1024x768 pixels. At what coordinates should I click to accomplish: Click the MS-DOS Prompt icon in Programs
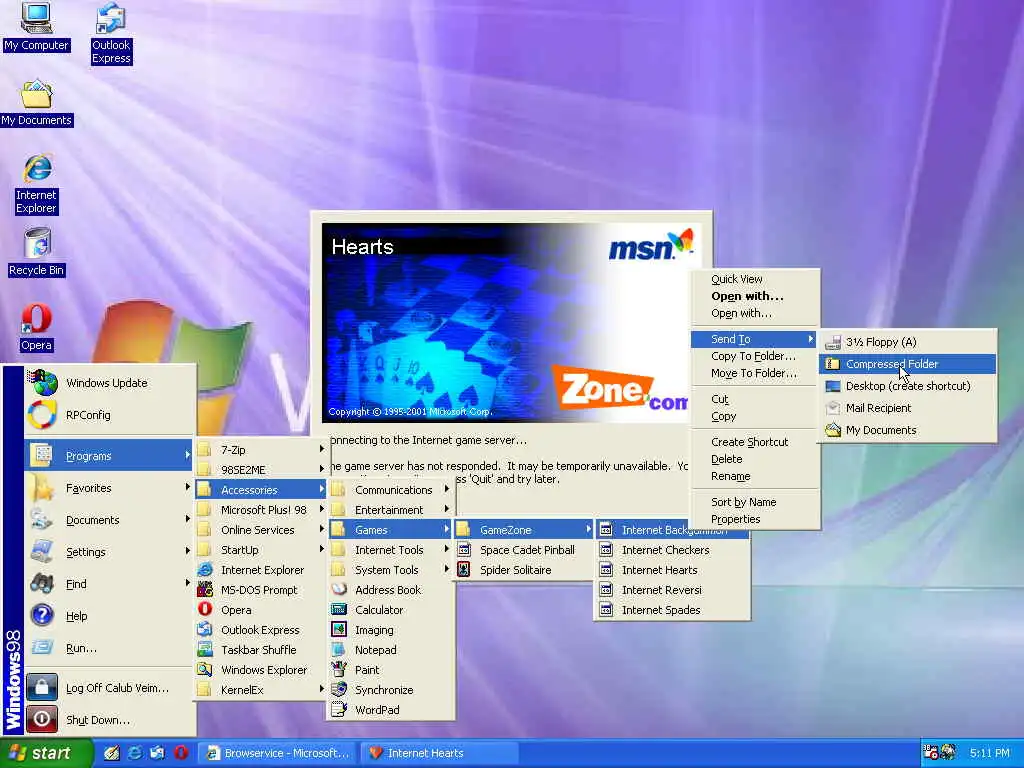[205, 590]
